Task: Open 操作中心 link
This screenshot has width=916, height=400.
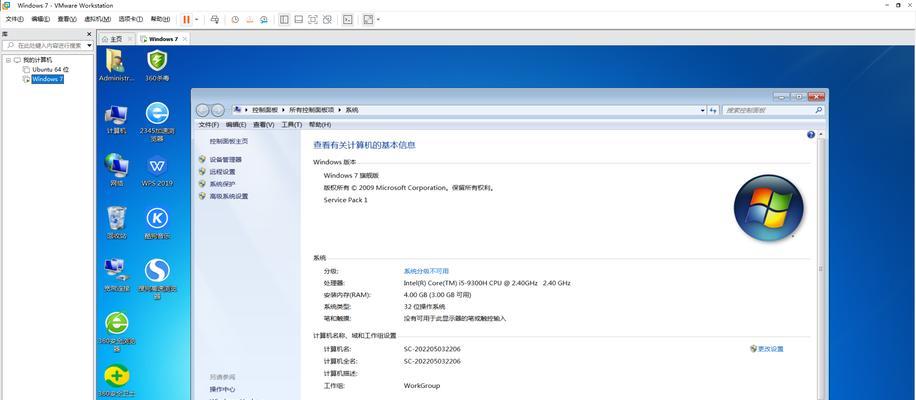Action: (x=223, y=389)
